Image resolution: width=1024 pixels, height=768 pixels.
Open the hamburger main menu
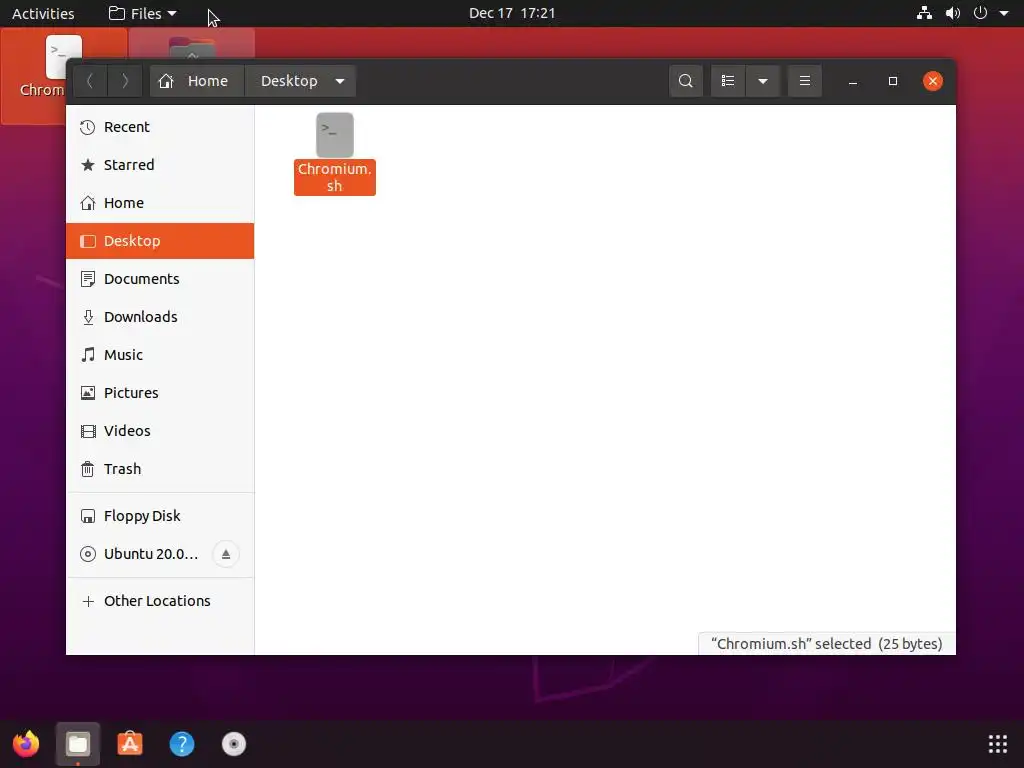pyautogui.click(x=805, y=81)
